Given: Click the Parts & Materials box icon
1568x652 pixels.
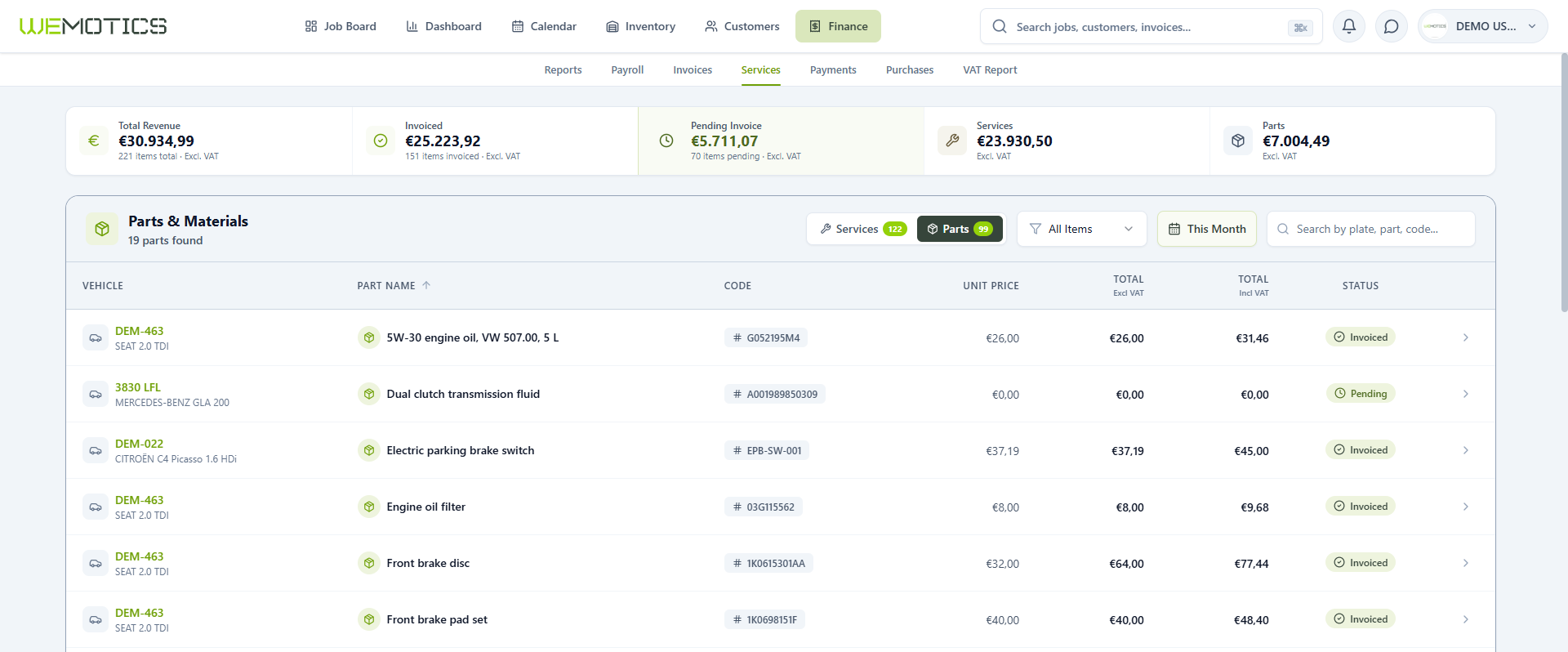Looking at the screenshot, I should 102,229.
